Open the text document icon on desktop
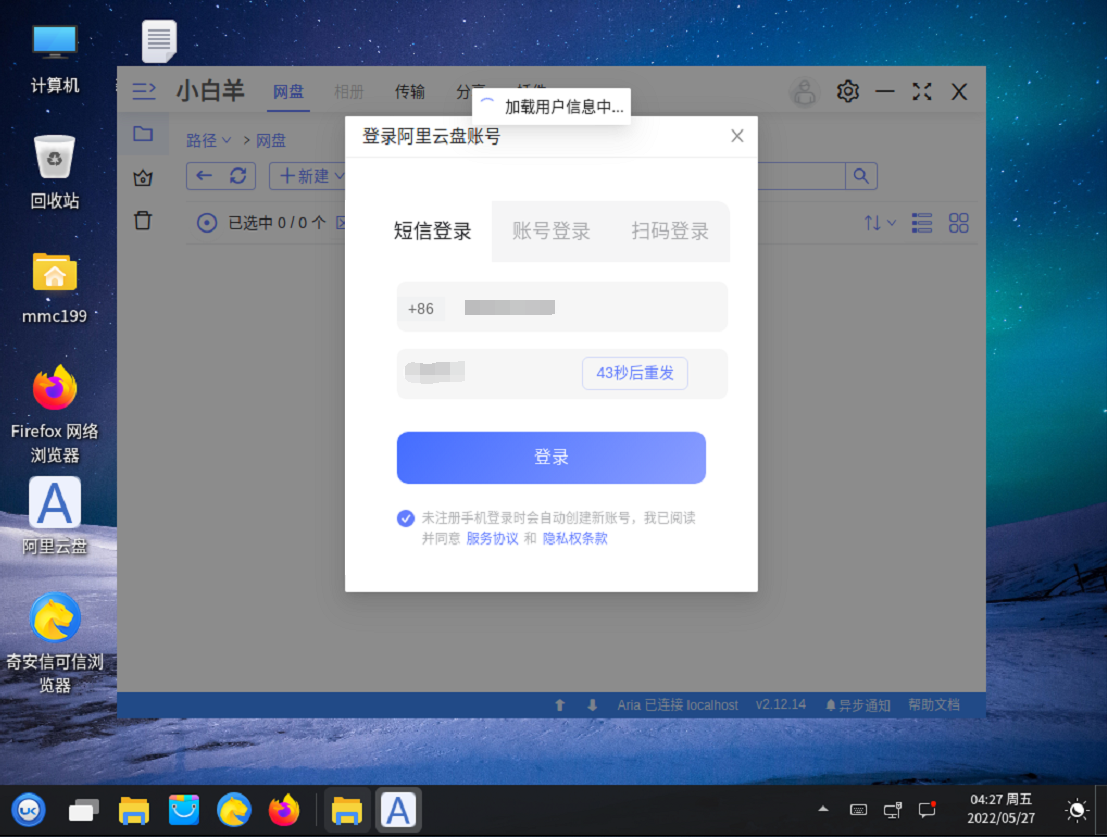Image resolution: width=1107 pixels, height=837 pixels. tap(159, 41)
